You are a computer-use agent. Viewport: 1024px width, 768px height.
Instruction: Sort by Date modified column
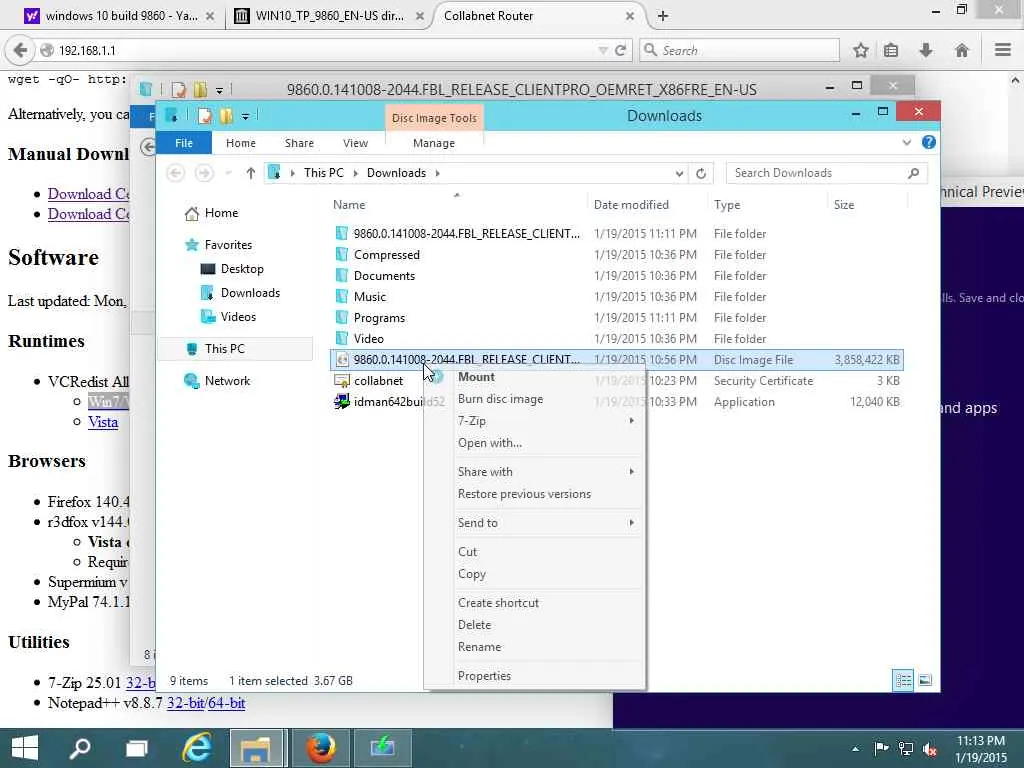coord(631,205)
